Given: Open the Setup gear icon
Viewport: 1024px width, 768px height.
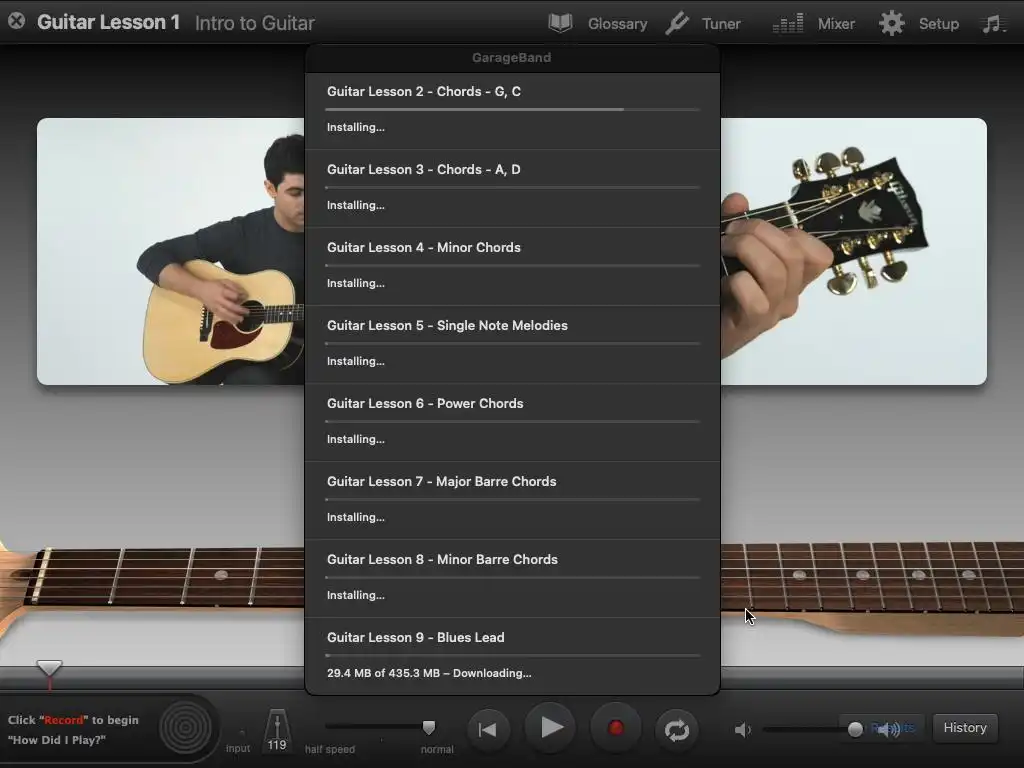Looking at the screenshot, I should click(x=891, y=24).
